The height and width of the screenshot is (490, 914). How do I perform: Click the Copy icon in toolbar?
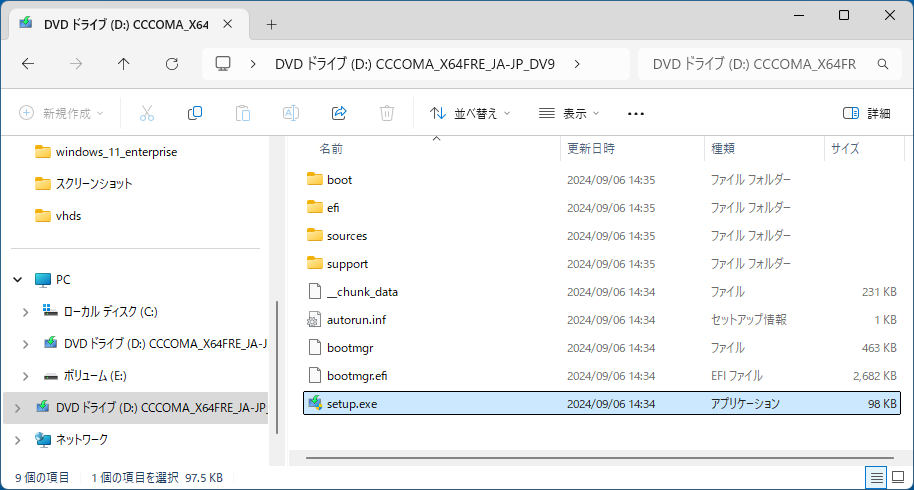pos(195,113)
